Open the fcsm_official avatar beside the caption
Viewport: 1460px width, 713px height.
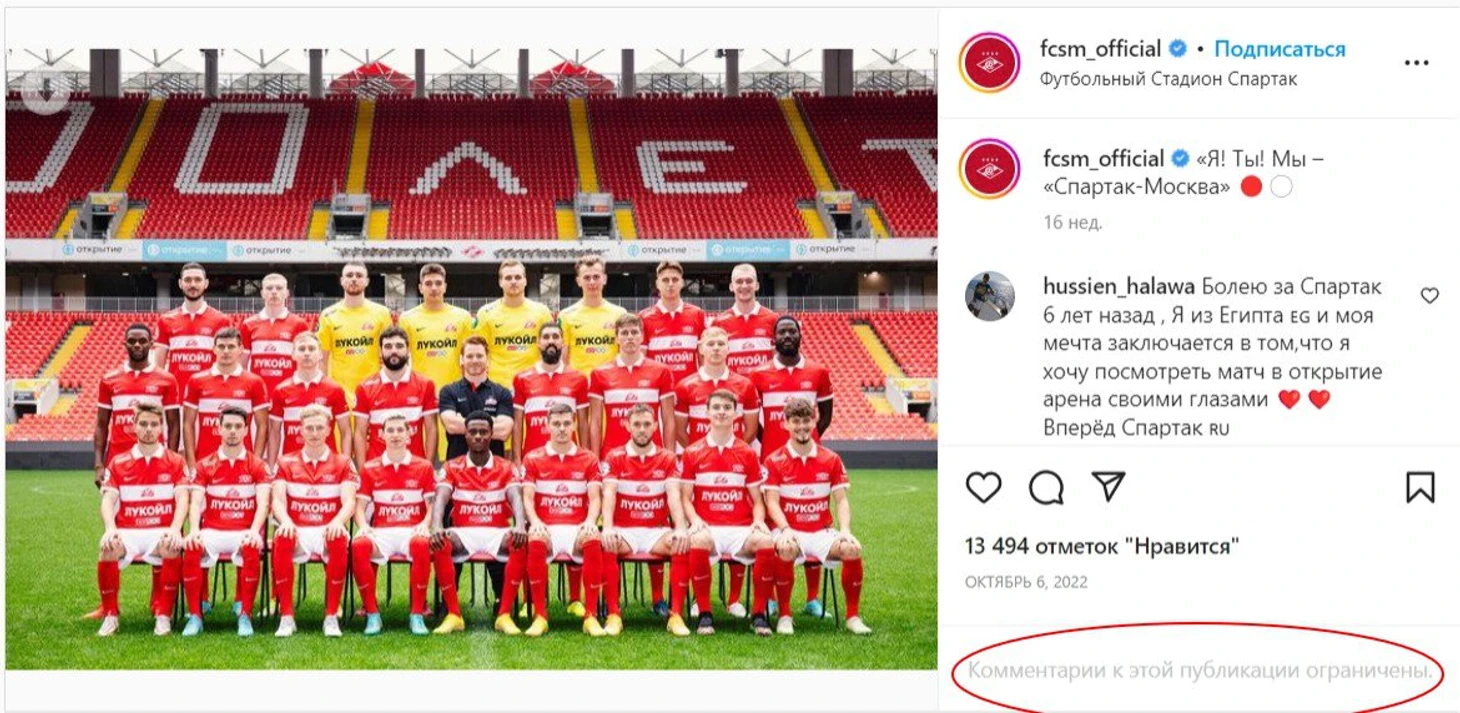point(988,169)
